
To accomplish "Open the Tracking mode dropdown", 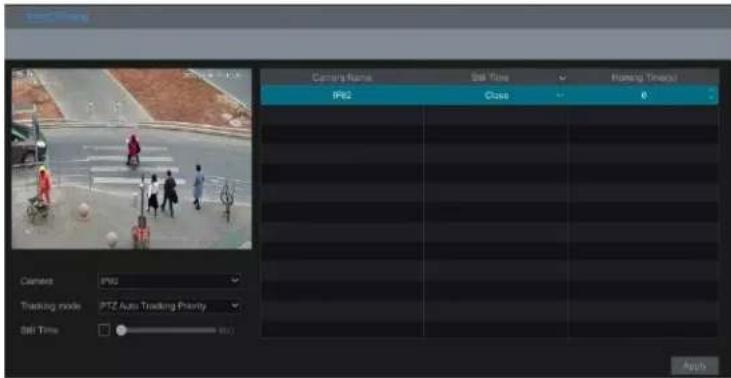I will click(170, 306).
